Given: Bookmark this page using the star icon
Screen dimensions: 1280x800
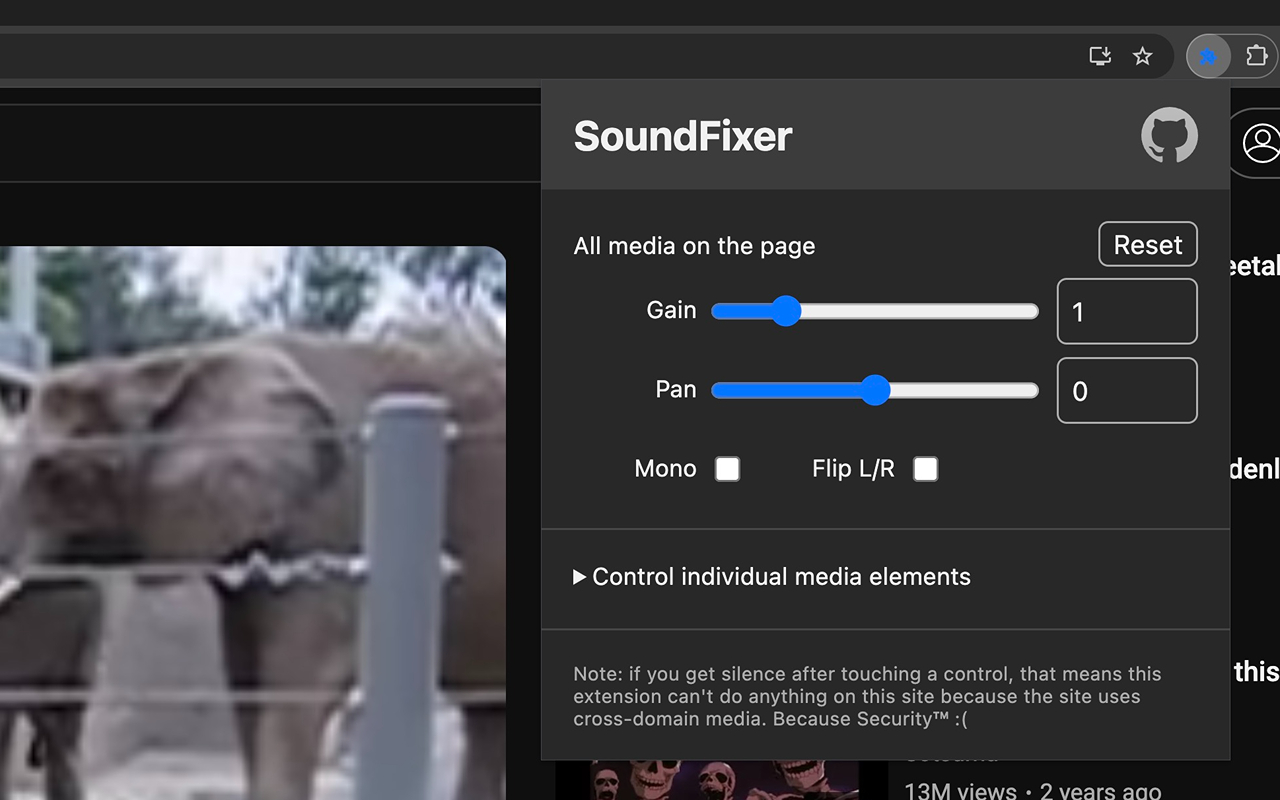Looking at the screenshot, I should pyautogui.click(x=1142, y=56).
